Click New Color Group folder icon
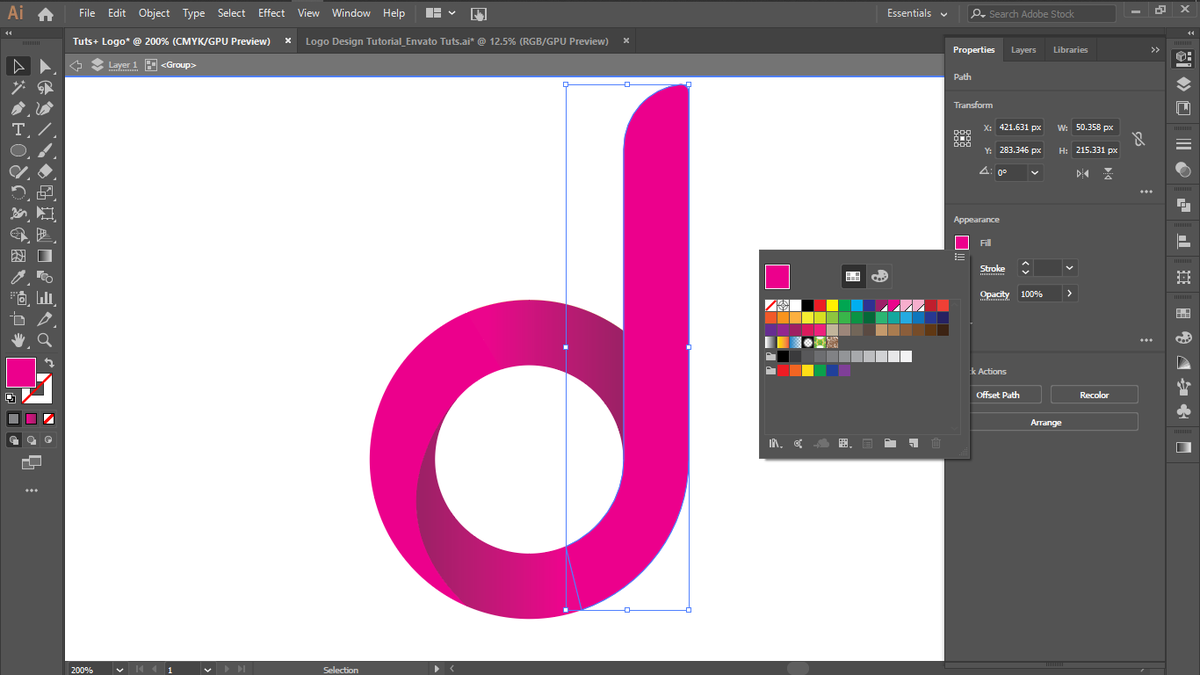1200x675 pixels. click(x=890, y=443)
